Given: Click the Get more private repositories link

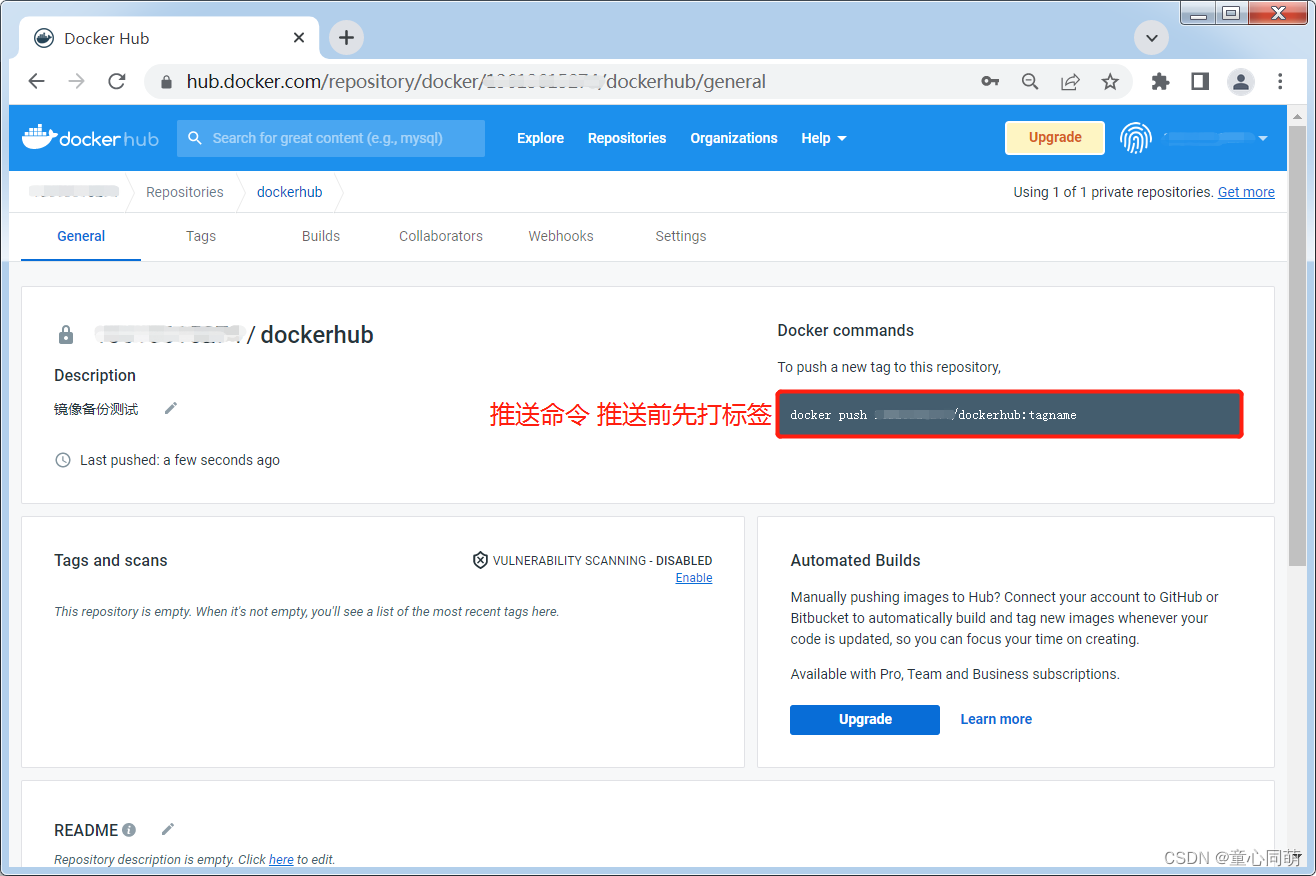Looking at the screenshot, I should [1246, 191].
